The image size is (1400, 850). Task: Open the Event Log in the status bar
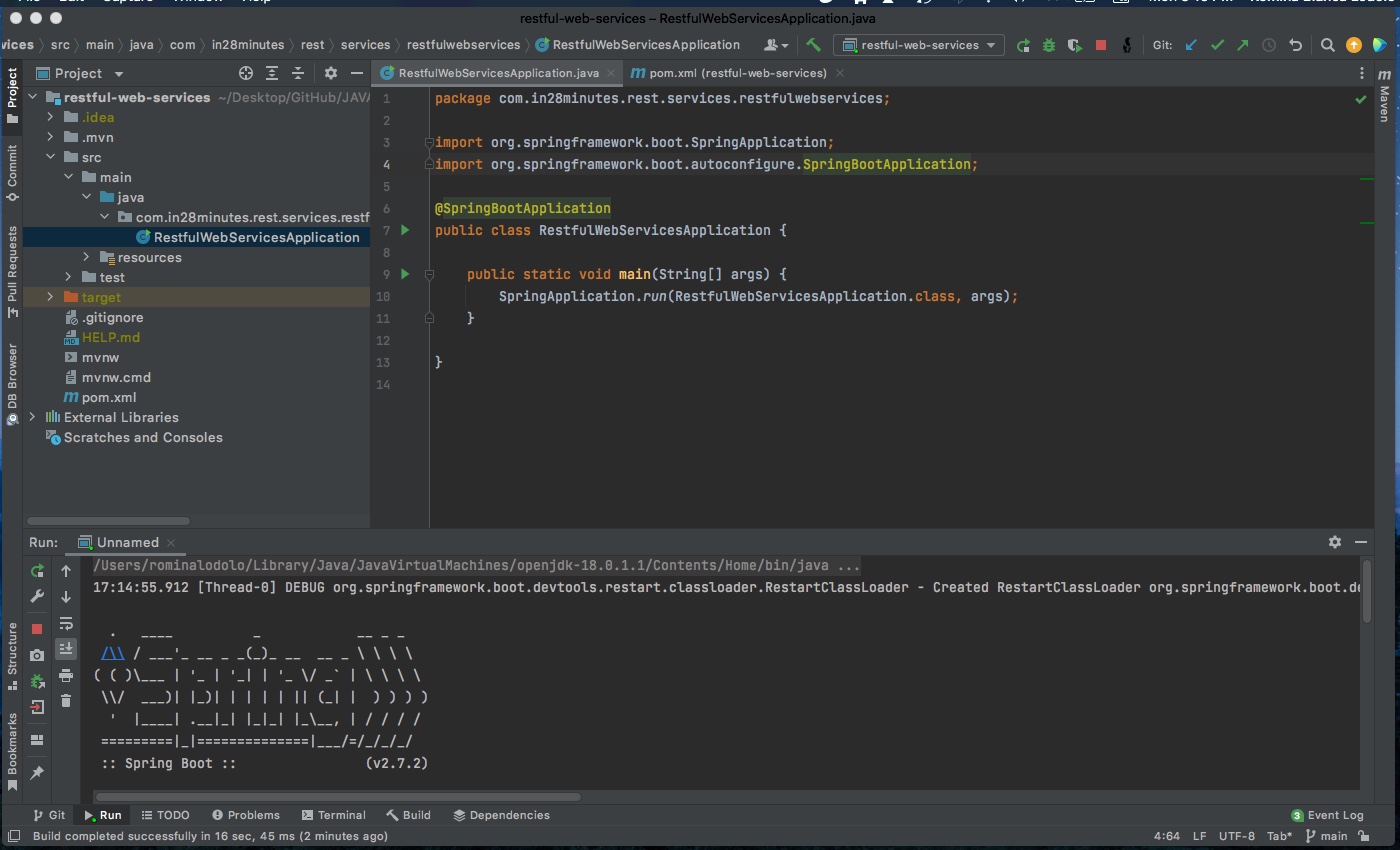click(1326, 815)
